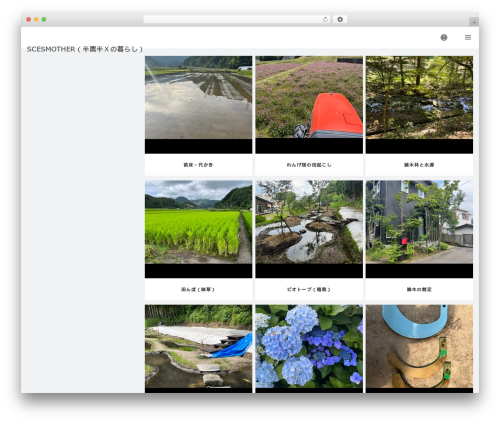
Task: Click the 雑木の剪定 caption link
Action: tap(419, 289)
